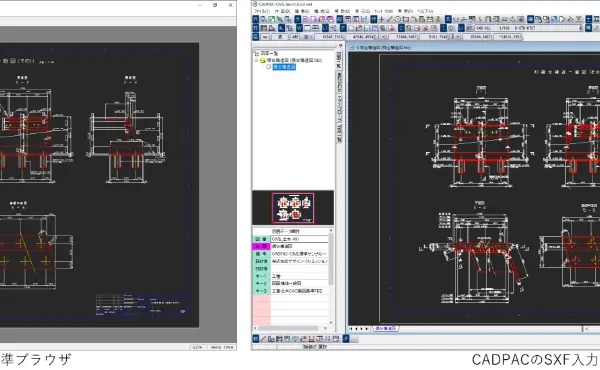The image size is (600, 370).
Task: Click the magenta label cell in properties table
Action: 261,246
